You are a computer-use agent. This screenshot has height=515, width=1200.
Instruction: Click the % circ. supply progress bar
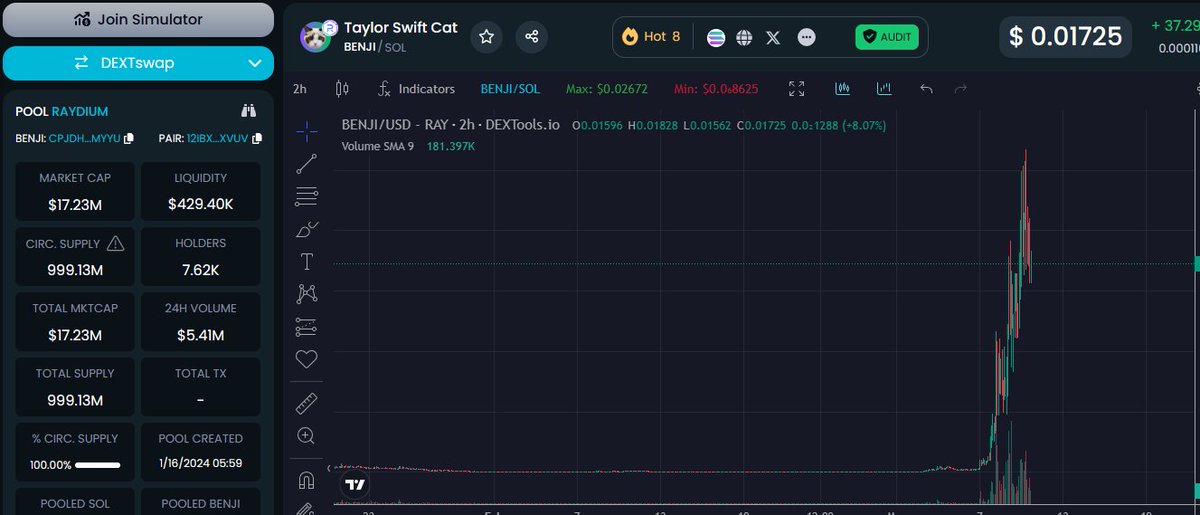pyautogui.click(x=98, y=465)
